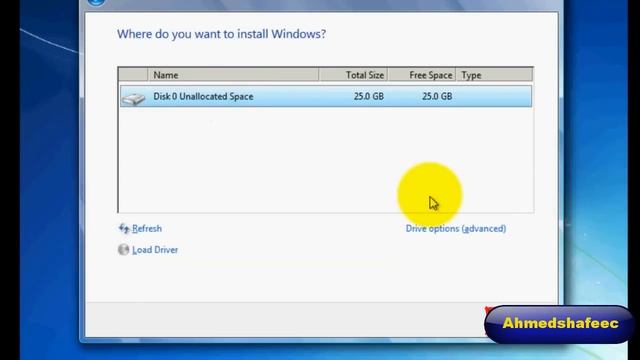Open Drive options (advanced)
The image size is (640, 360).
click(x=456, y=229)
